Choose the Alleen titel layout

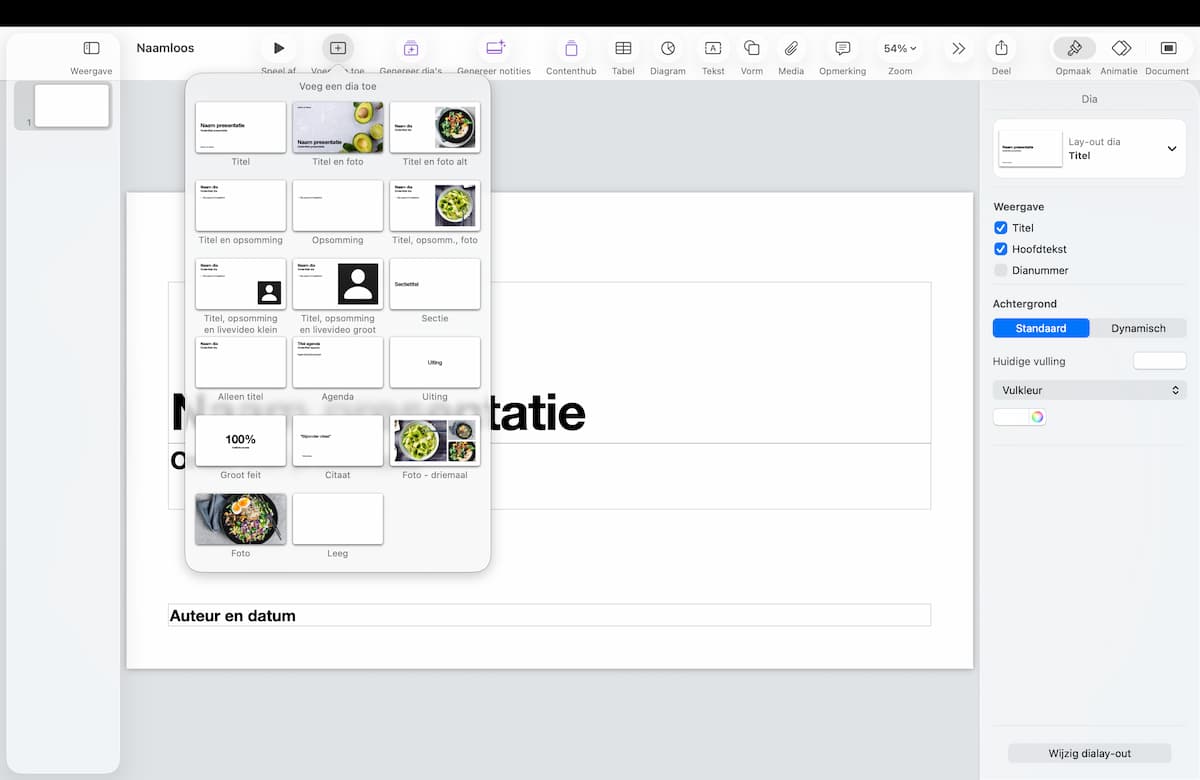point(241,362)
